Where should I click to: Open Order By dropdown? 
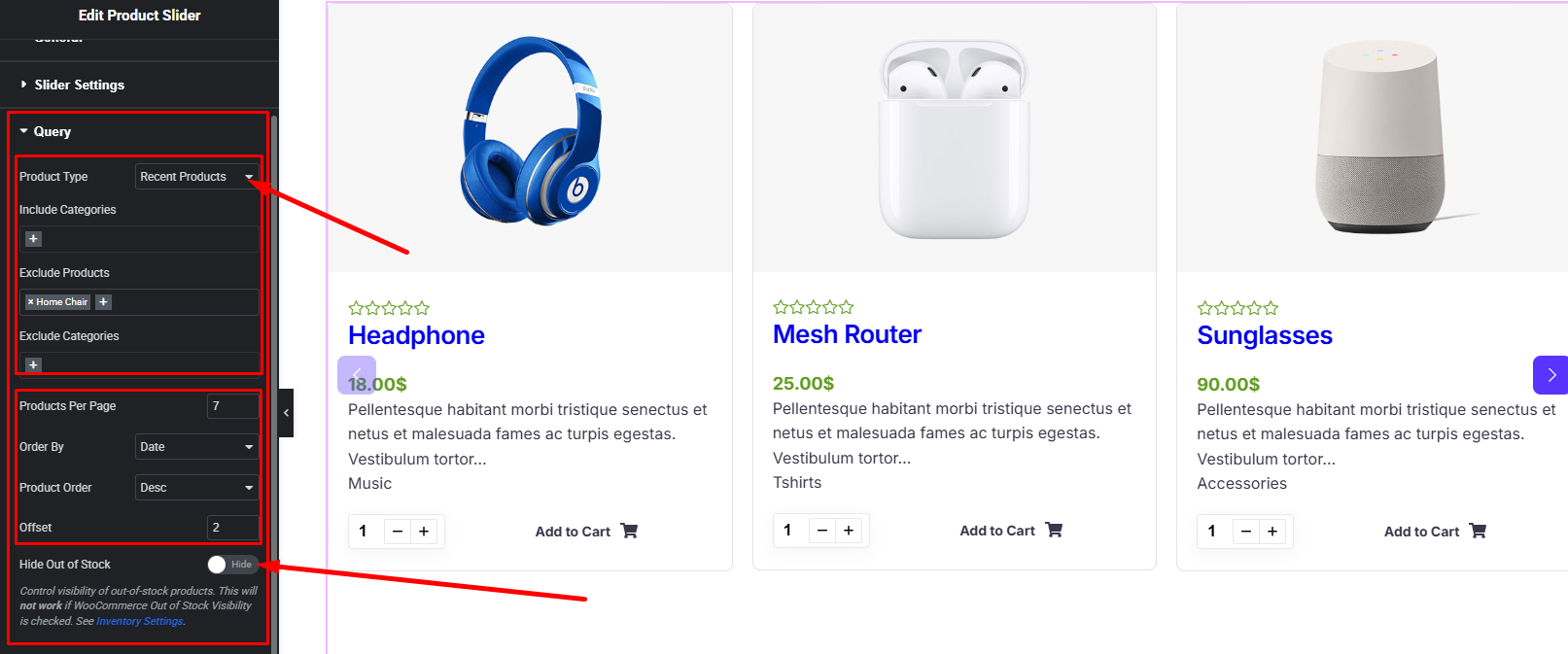196,447
